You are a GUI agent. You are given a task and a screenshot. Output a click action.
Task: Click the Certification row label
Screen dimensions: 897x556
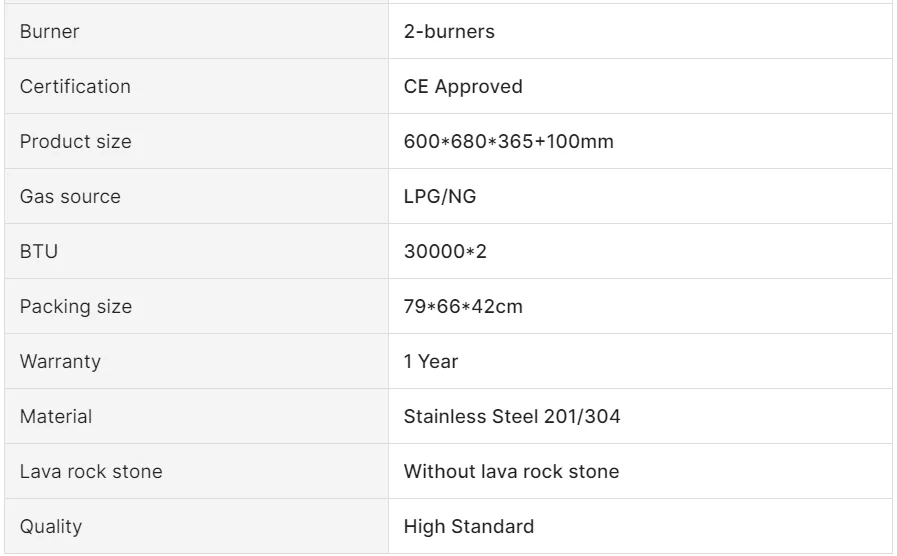(75, 87)
